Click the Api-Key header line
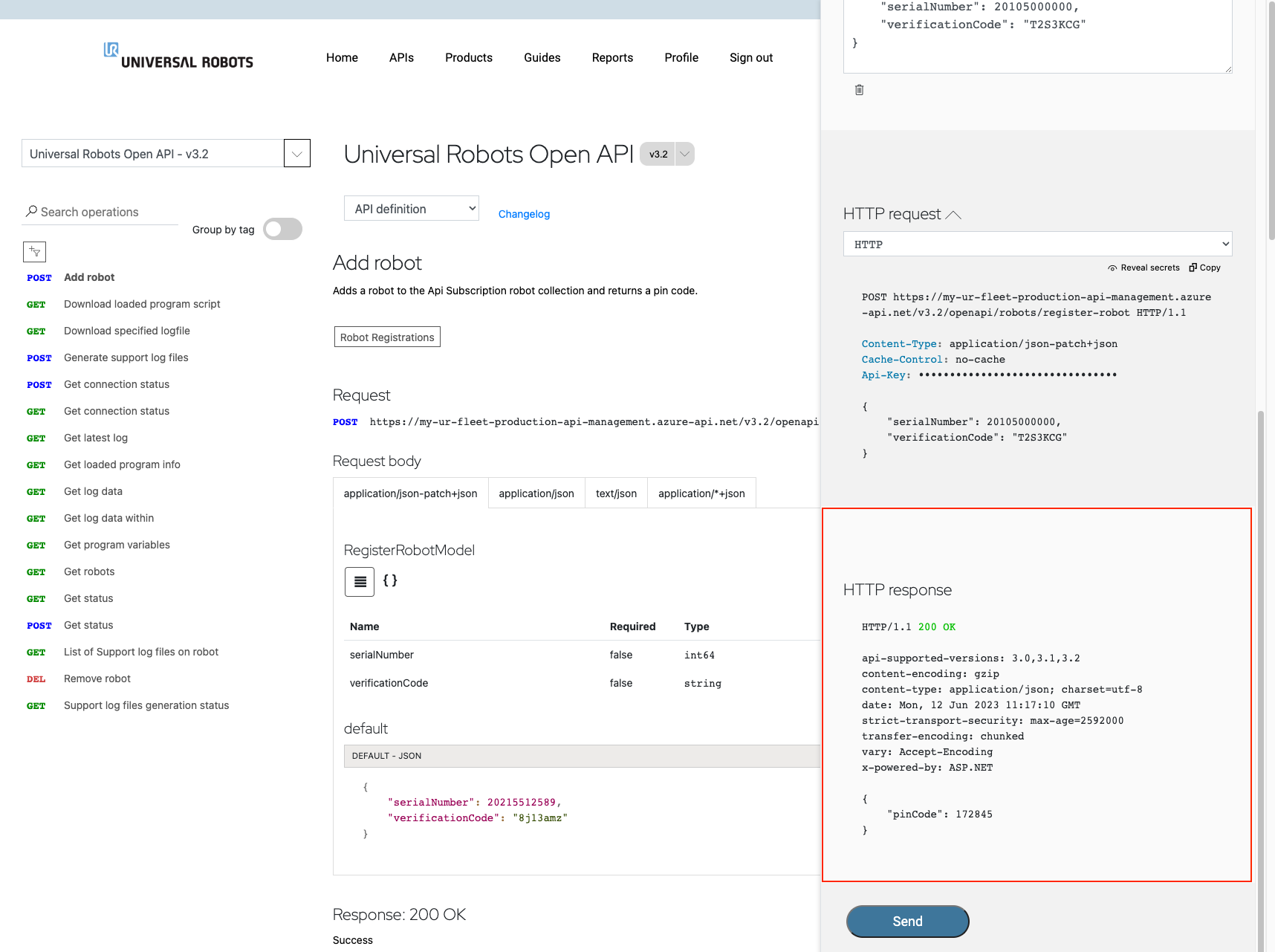Image resolution: width=1275 pixels, height=952 pixels. coord(989,375)
